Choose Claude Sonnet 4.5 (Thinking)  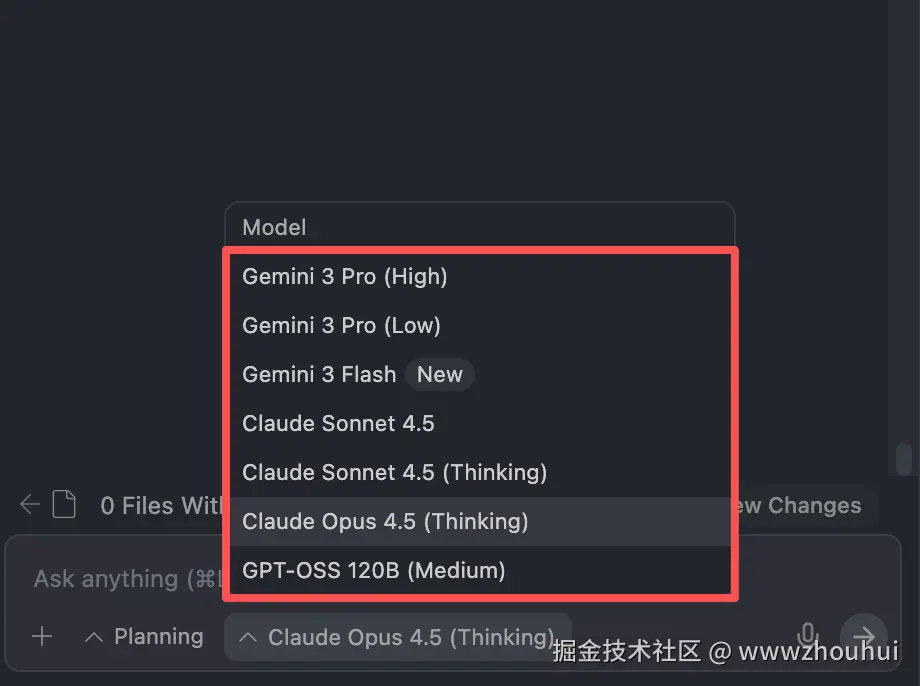[x=394, y=472]
